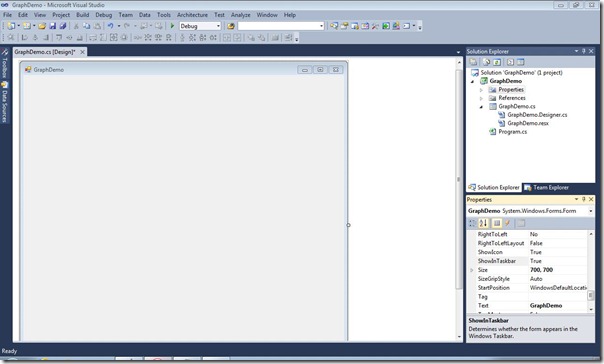This screenshot has width=604, height=364.
Task: Click View Designer icon in Solution Explorer
Action: click(520, 62)
